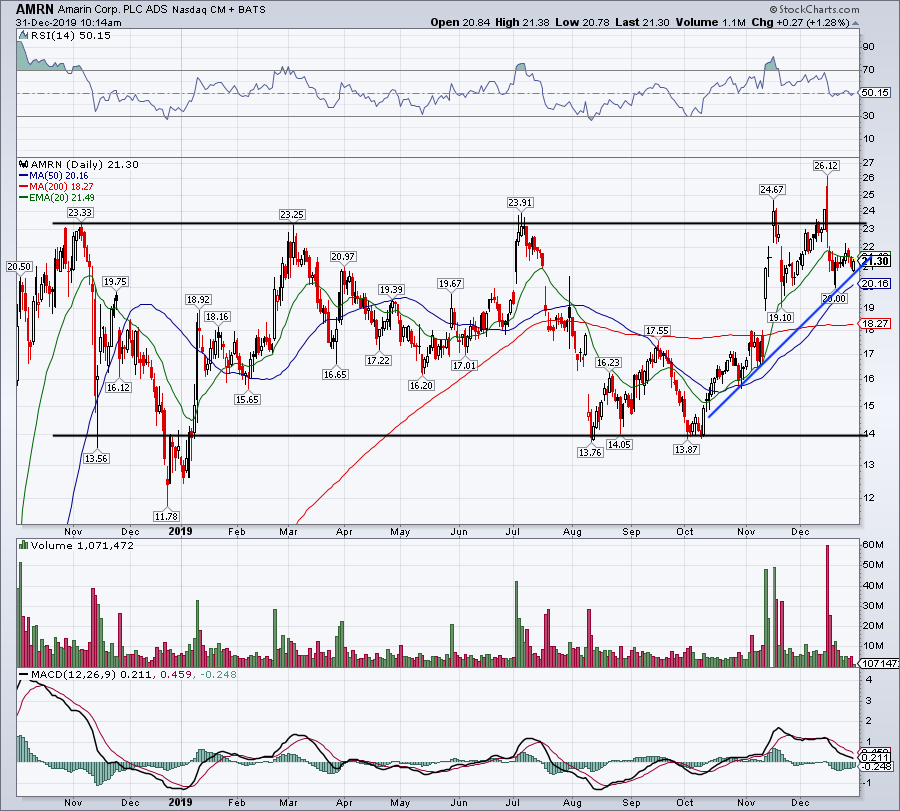This screenshot has height=811, width=900.
Task: Click the MA(200) 18.27 legend text
Action: pyautogui.click(x=61, y=187)
